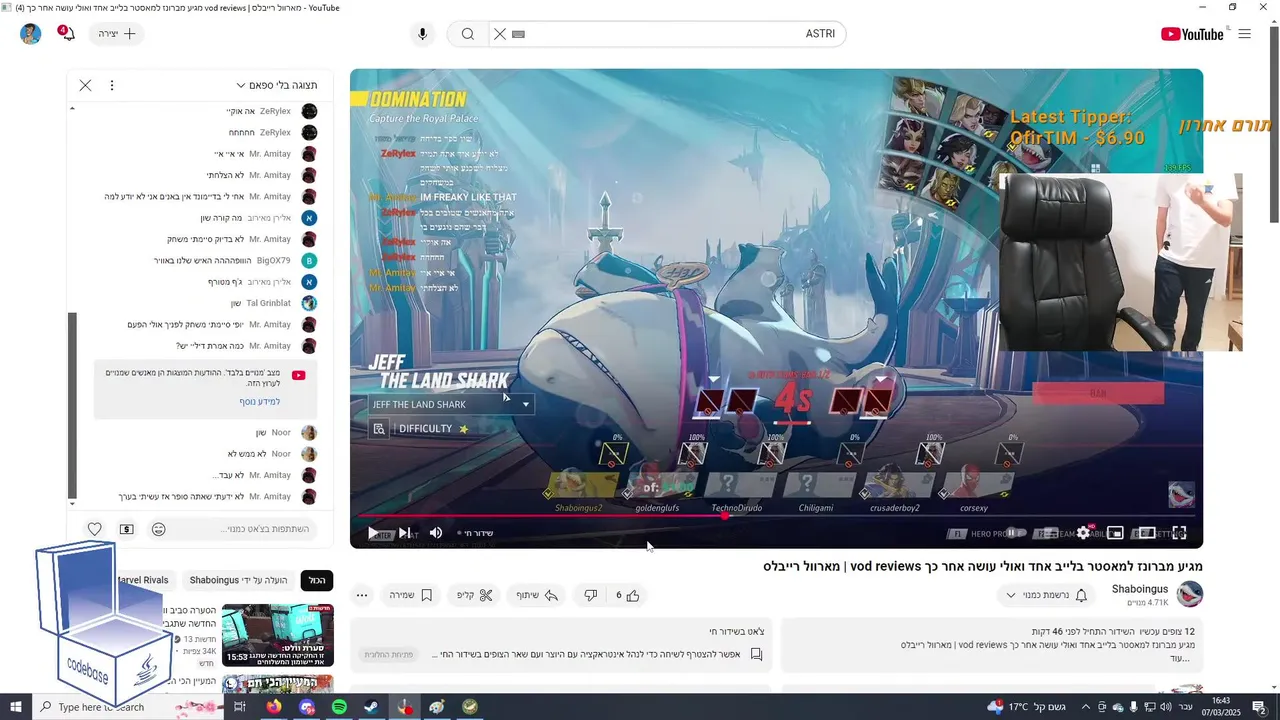The width and height of the screenshot is (1280, 720).
Task: Click the chat scrollbar thumb
Action: [72, 405]
